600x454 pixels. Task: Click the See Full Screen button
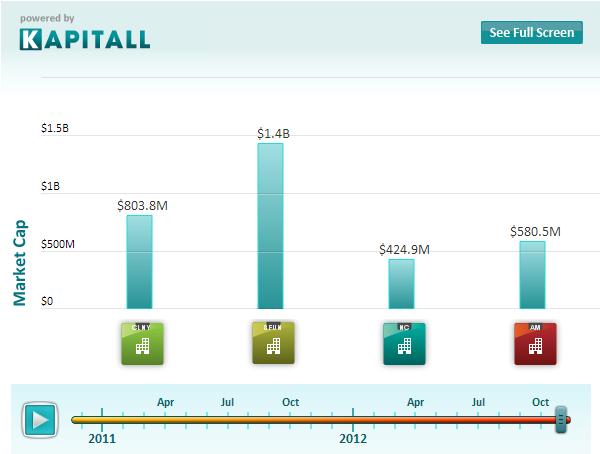[x=532, y=32]
